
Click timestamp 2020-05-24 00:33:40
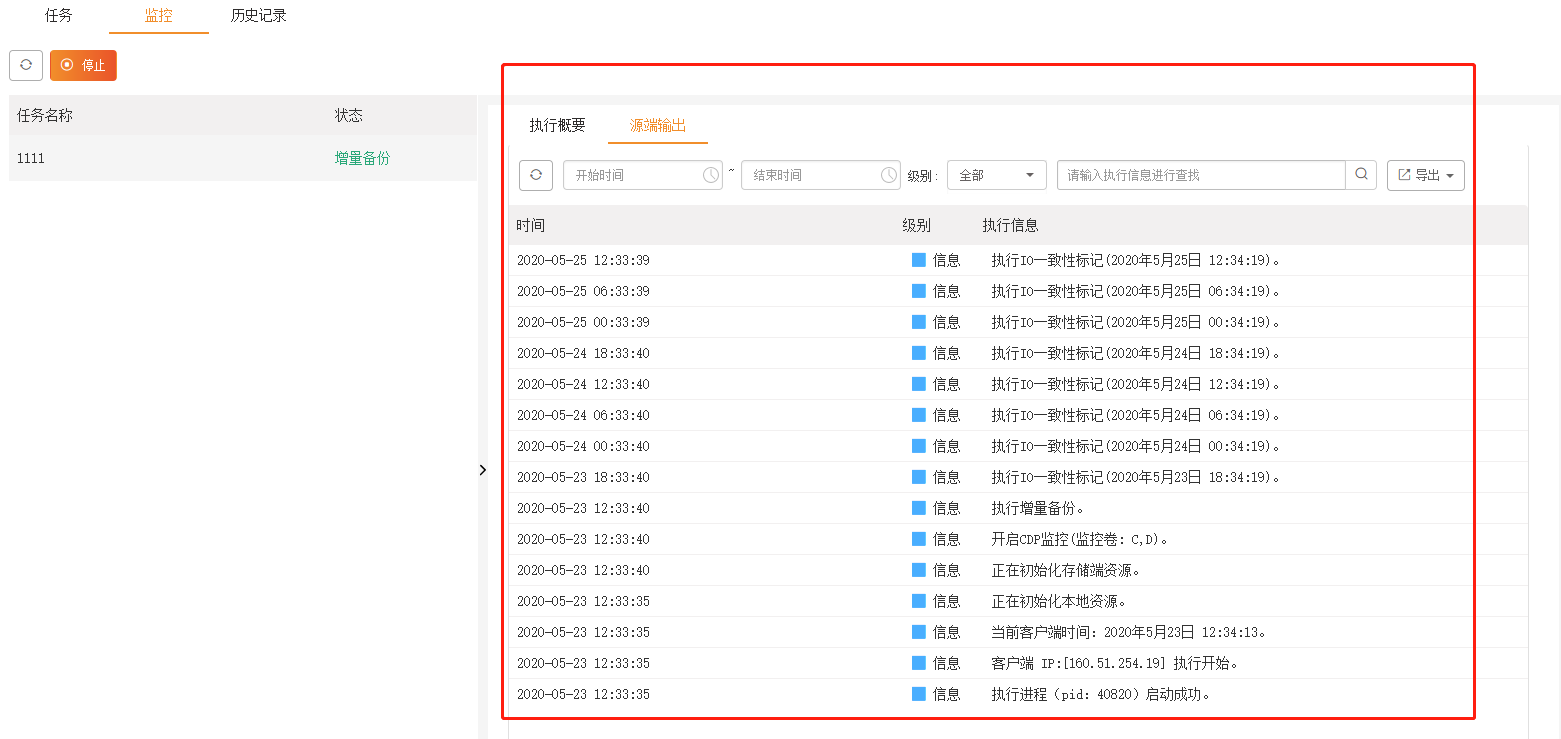pyautogui.click(x=583, y=446)
